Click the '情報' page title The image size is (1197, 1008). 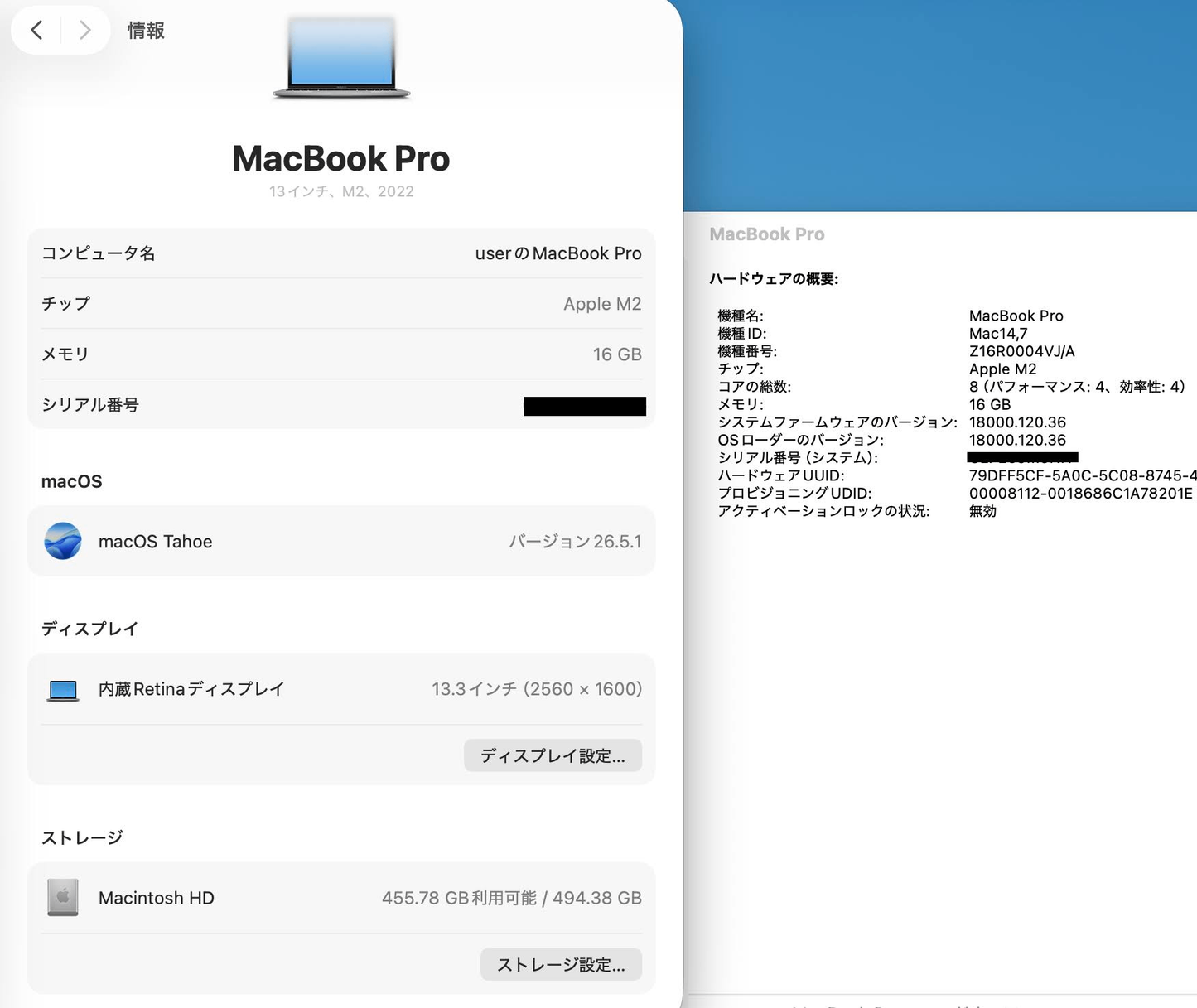tap(146, 31)
